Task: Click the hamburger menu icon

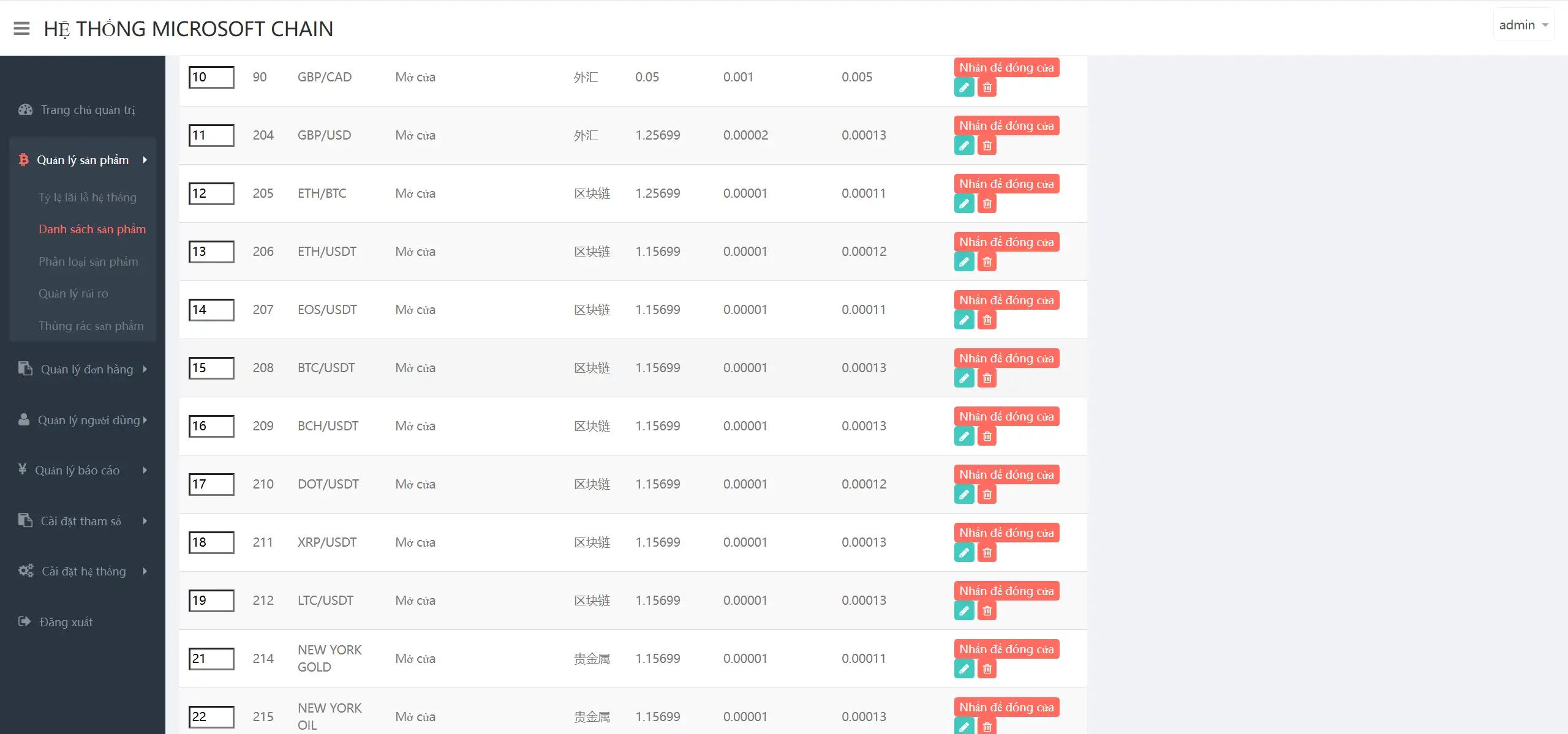Action: tap(21, 29)
